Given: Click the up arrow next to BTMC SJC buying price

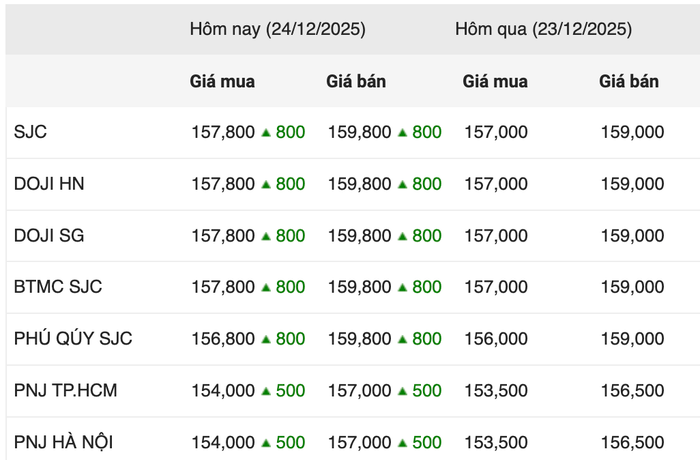Looking at the screenshot, I should (266, 288).
